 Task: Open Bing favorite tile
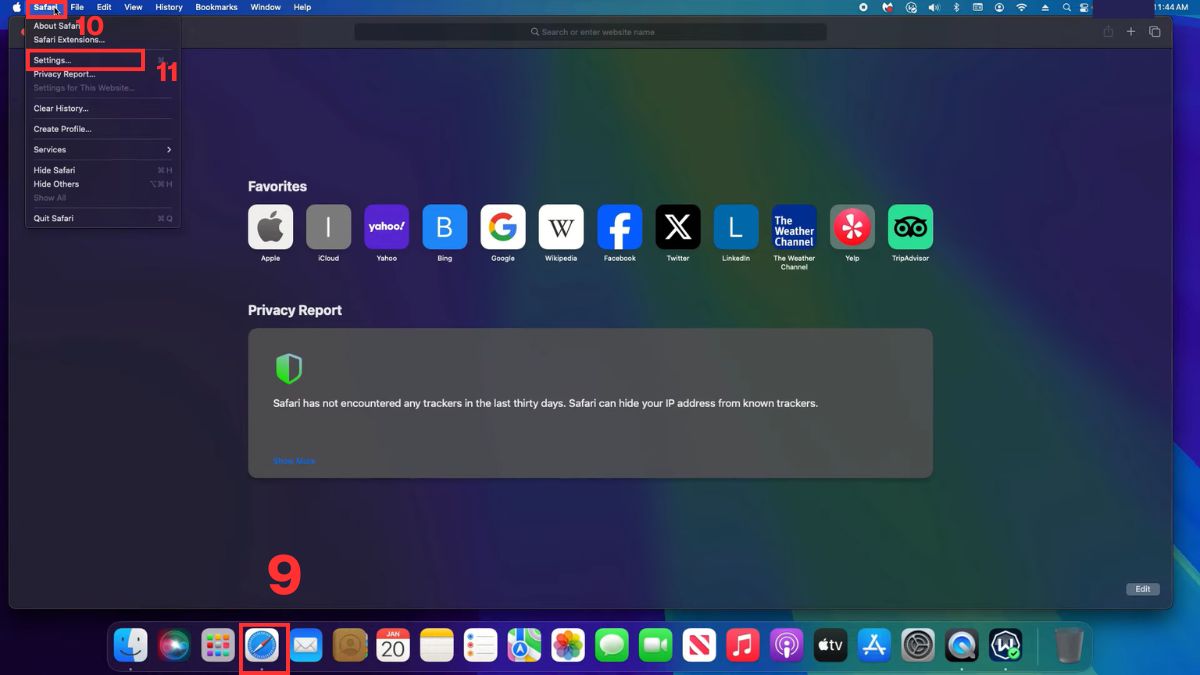pyautogui.click(x=444, y=227)
